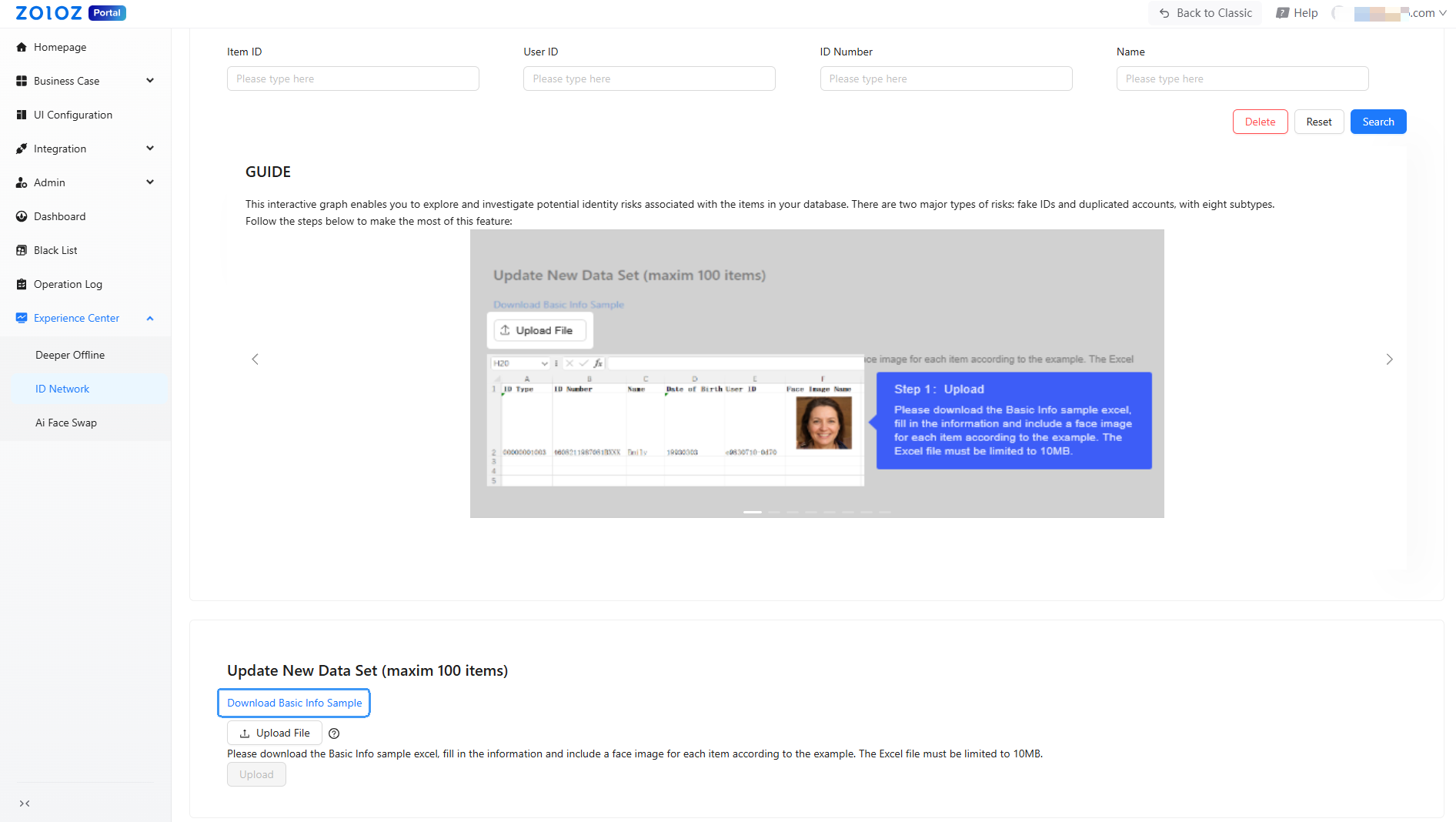
Task: Click the Item ID input field
Action: click(x=352, y=79)
